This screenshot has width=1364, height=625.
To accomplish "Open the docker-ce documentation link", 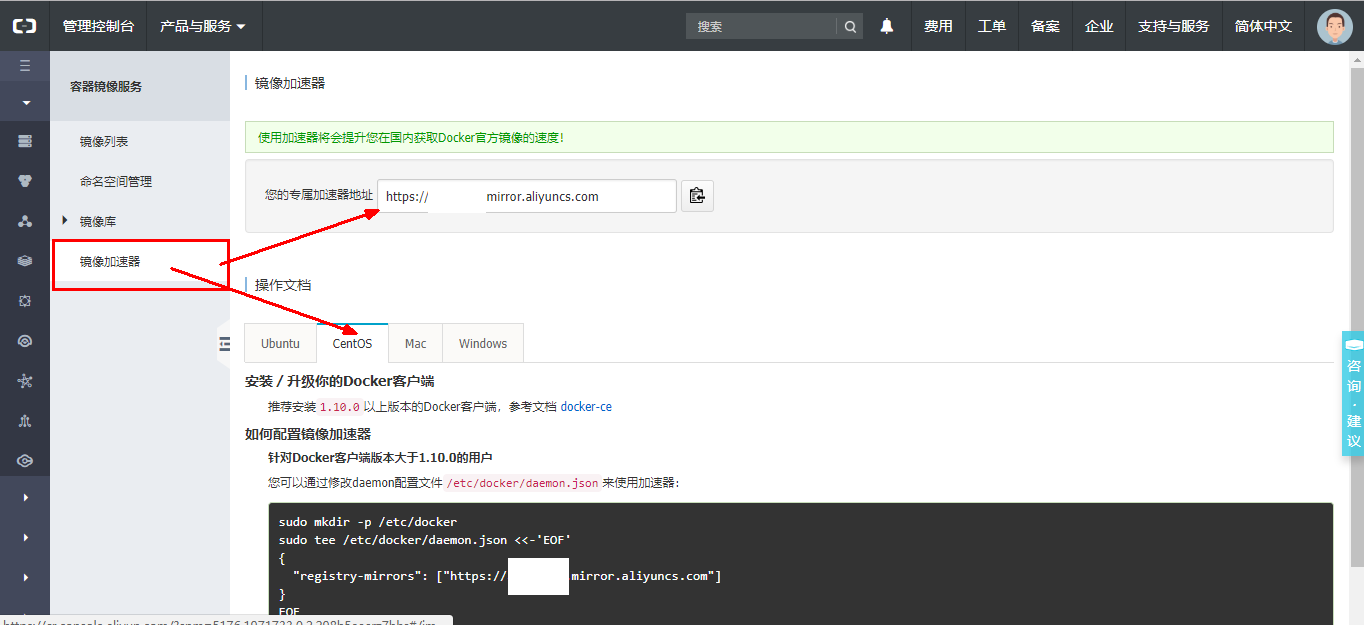I will click(x=586, y=407).
